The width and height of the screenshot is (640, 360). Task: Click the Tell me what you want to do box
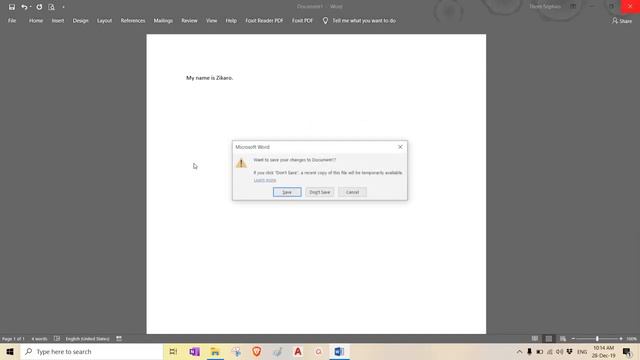[x=364, y=20]
